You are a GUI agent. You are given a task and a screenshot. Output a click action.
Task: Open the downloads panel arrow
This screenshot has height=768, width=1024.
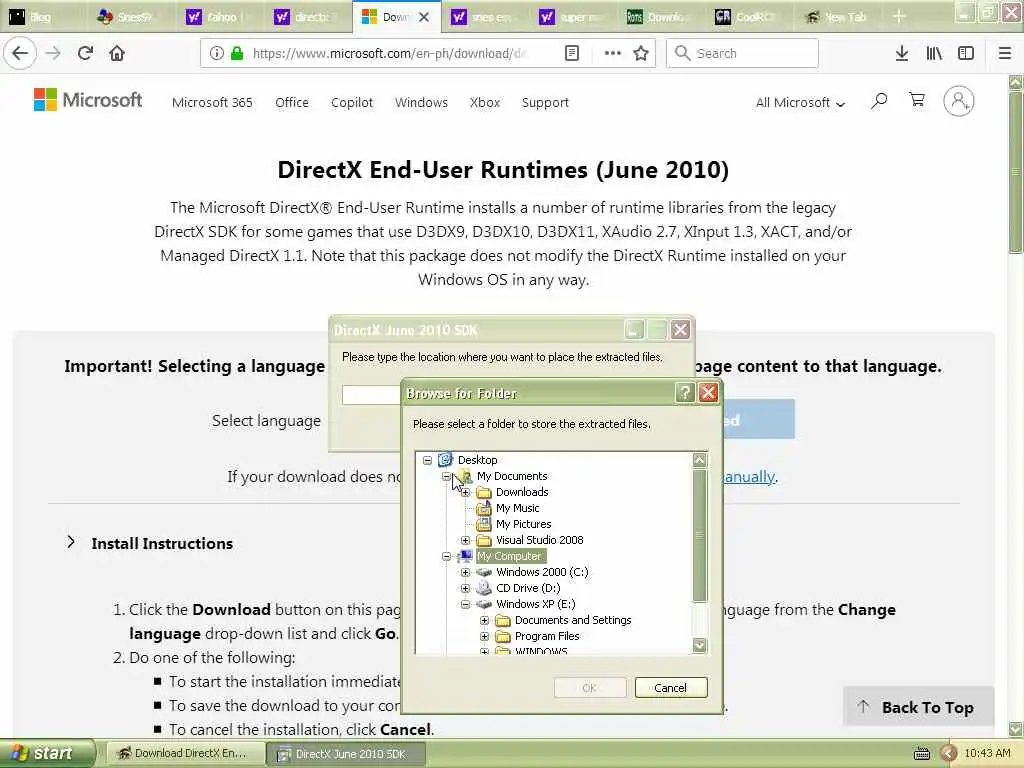point(902,53)
